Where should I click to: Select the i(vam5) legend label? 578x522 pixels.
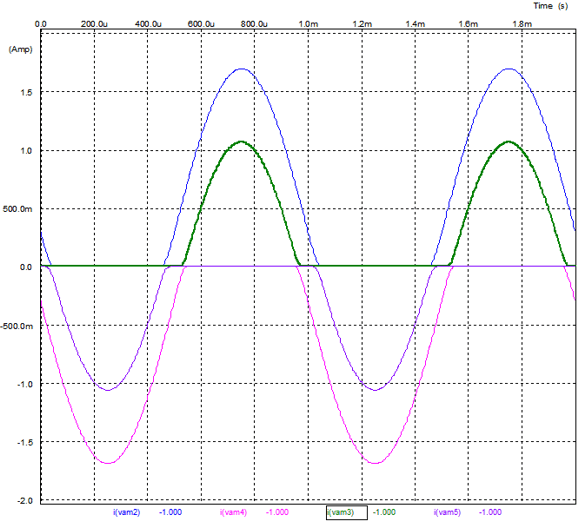click(447, 512)
